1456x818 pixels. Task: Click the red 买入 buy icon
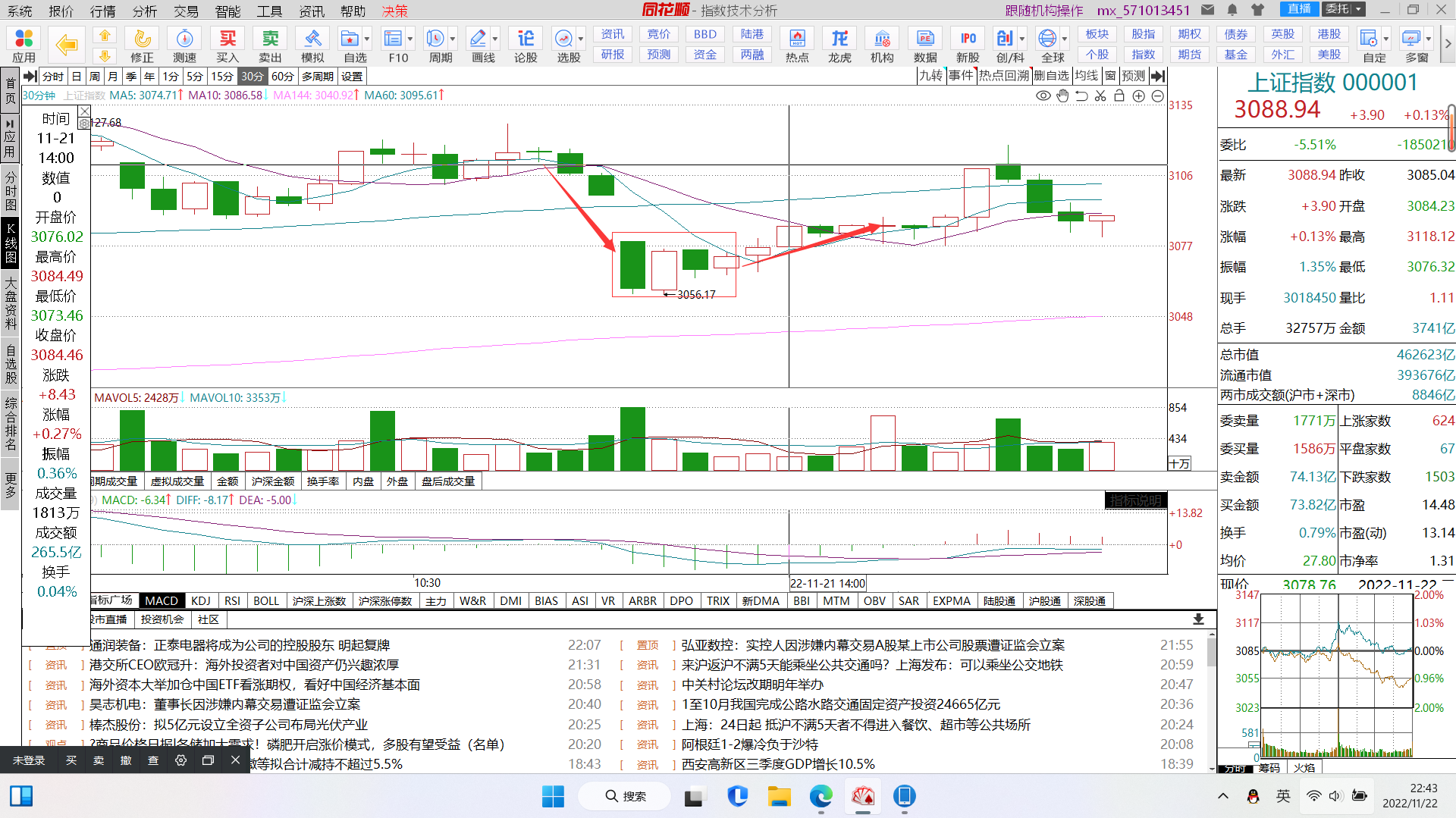coord(227,45)
